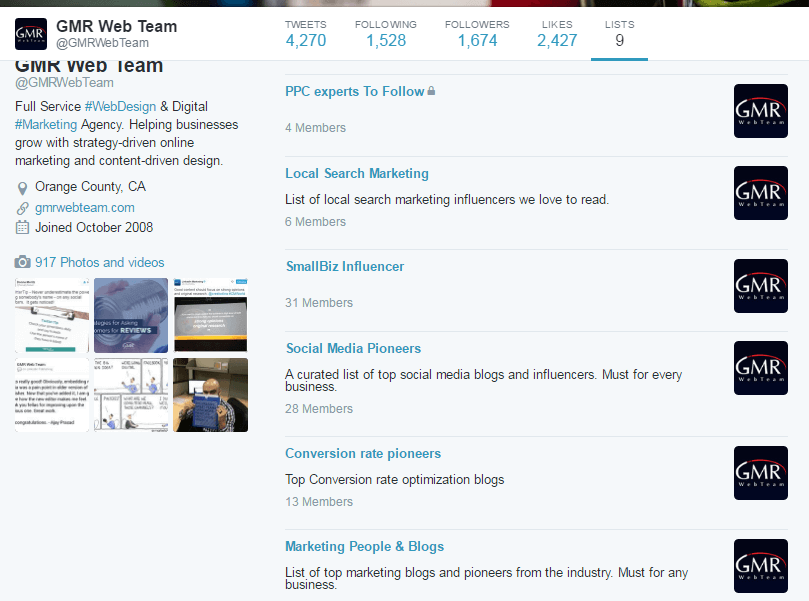Click the 28 Members text under Social Media Pioneers
Image resolution: width=809 pixels, height=601 pixels.
point(319,409)
